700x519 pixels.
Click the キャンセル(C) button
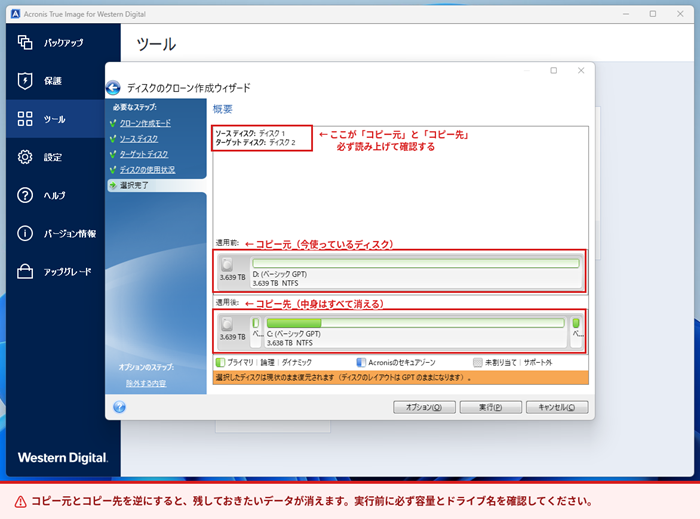557,407
